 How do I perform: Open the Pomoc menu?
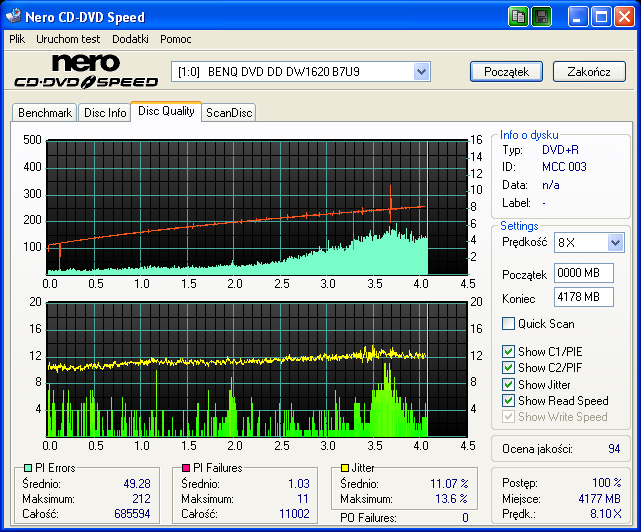175,39
